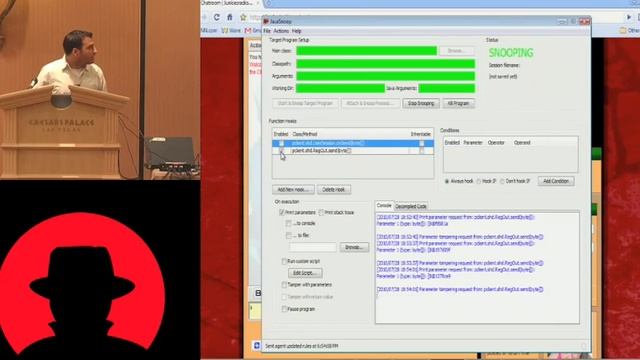Select the Hook if radio button
Image resolution: width=640 pixels, height=360 pixels.
[479, 181]
